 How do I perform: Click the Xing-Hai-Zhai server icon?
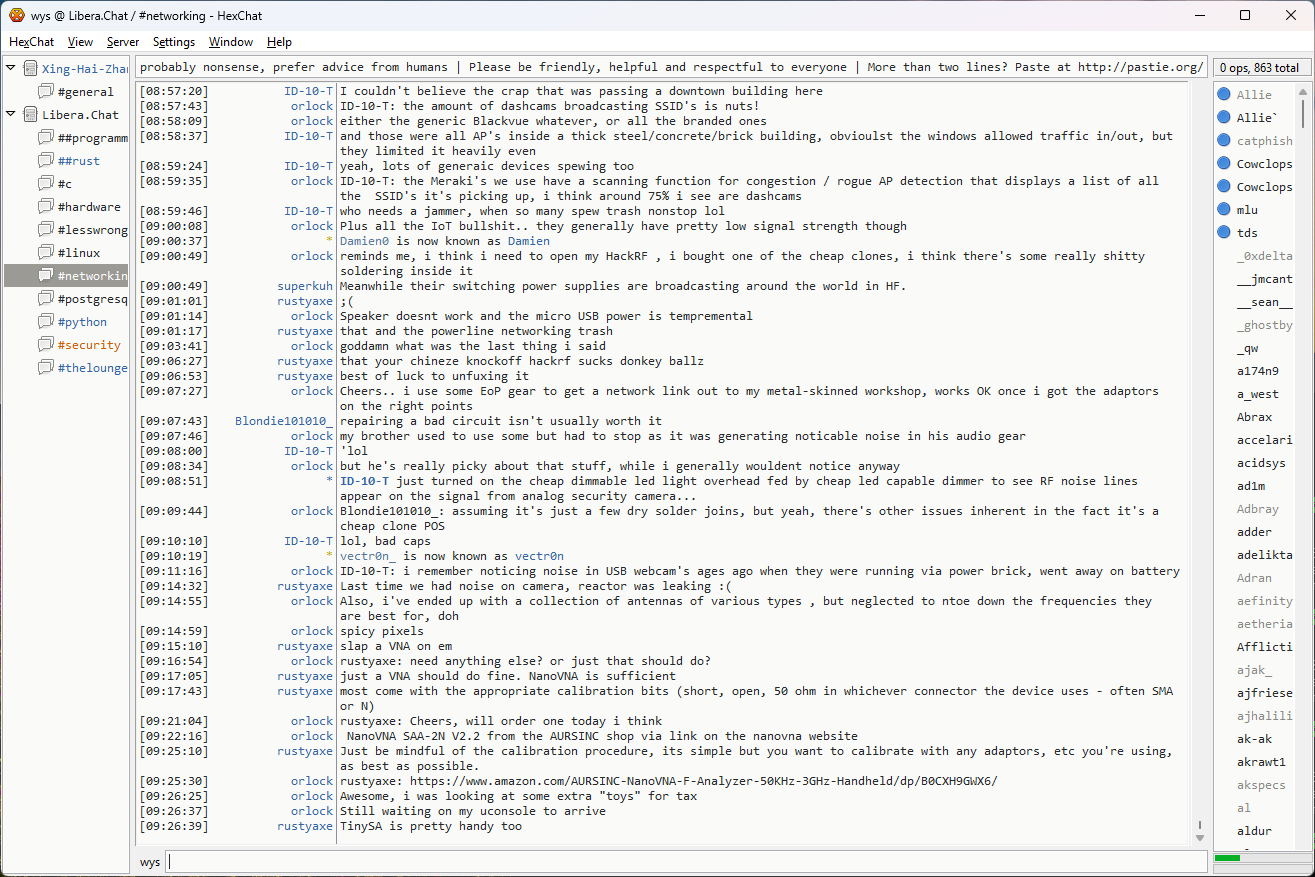[30, 69]
